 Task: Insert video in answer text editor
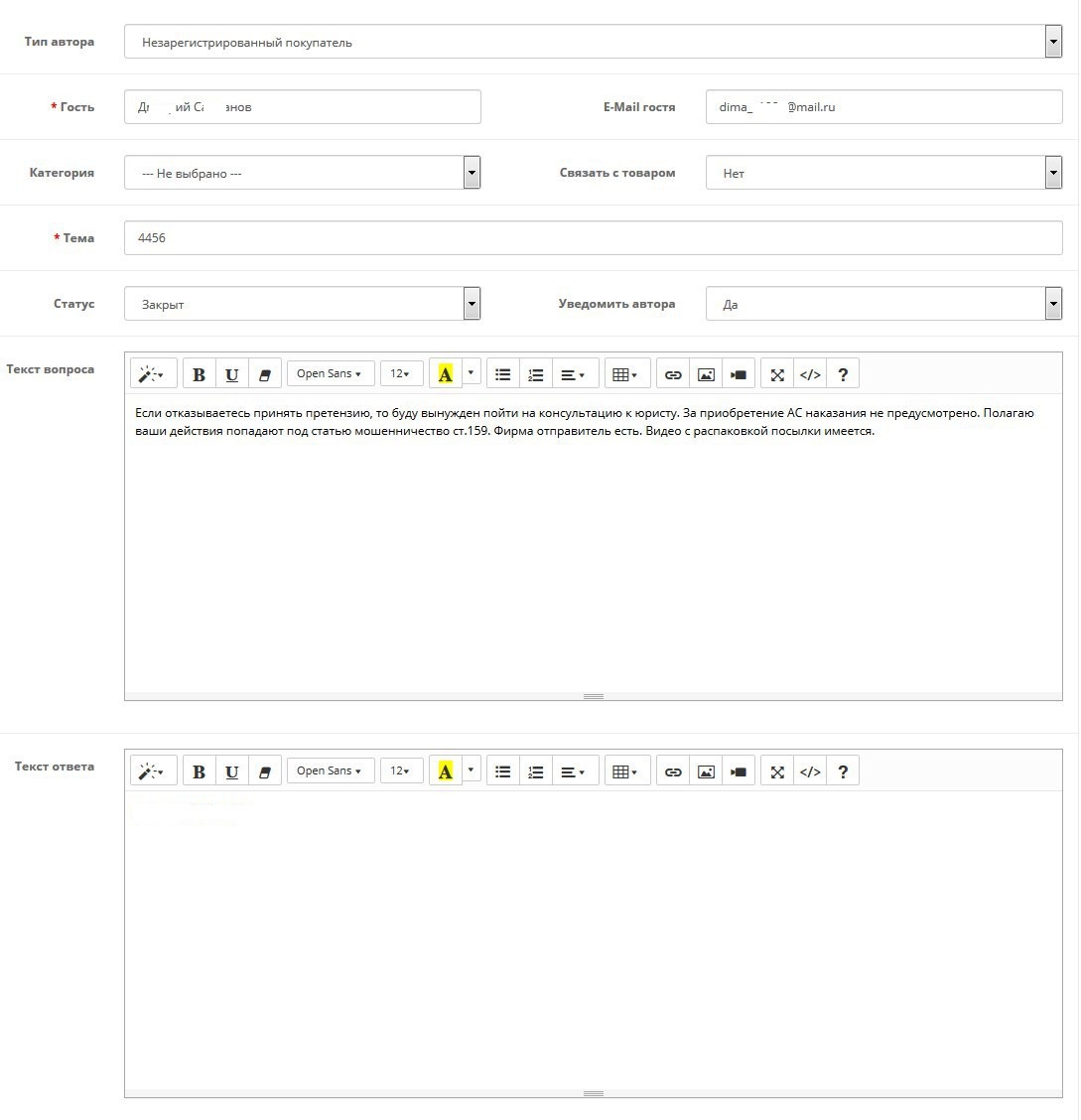tap(739, 771)
